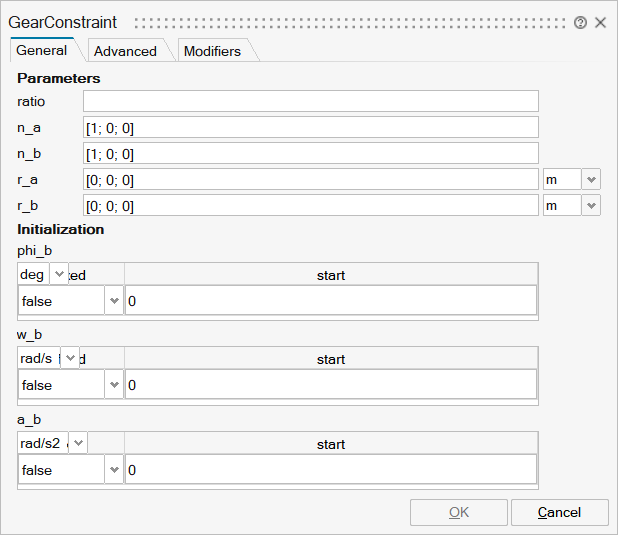
Task: Open the a_b fixed false dropdown
Action: [x=113, y=469]
